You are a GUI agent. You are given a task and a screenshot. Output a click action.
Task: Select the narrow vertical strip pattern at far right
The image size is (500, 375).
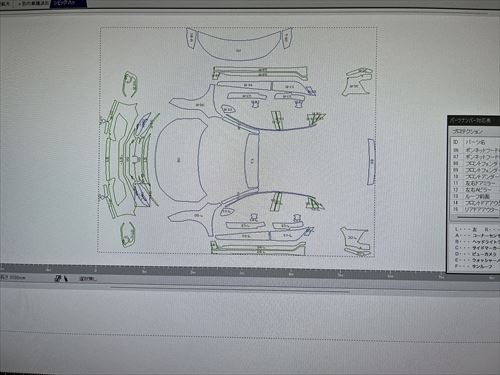[x=371, y=162]
